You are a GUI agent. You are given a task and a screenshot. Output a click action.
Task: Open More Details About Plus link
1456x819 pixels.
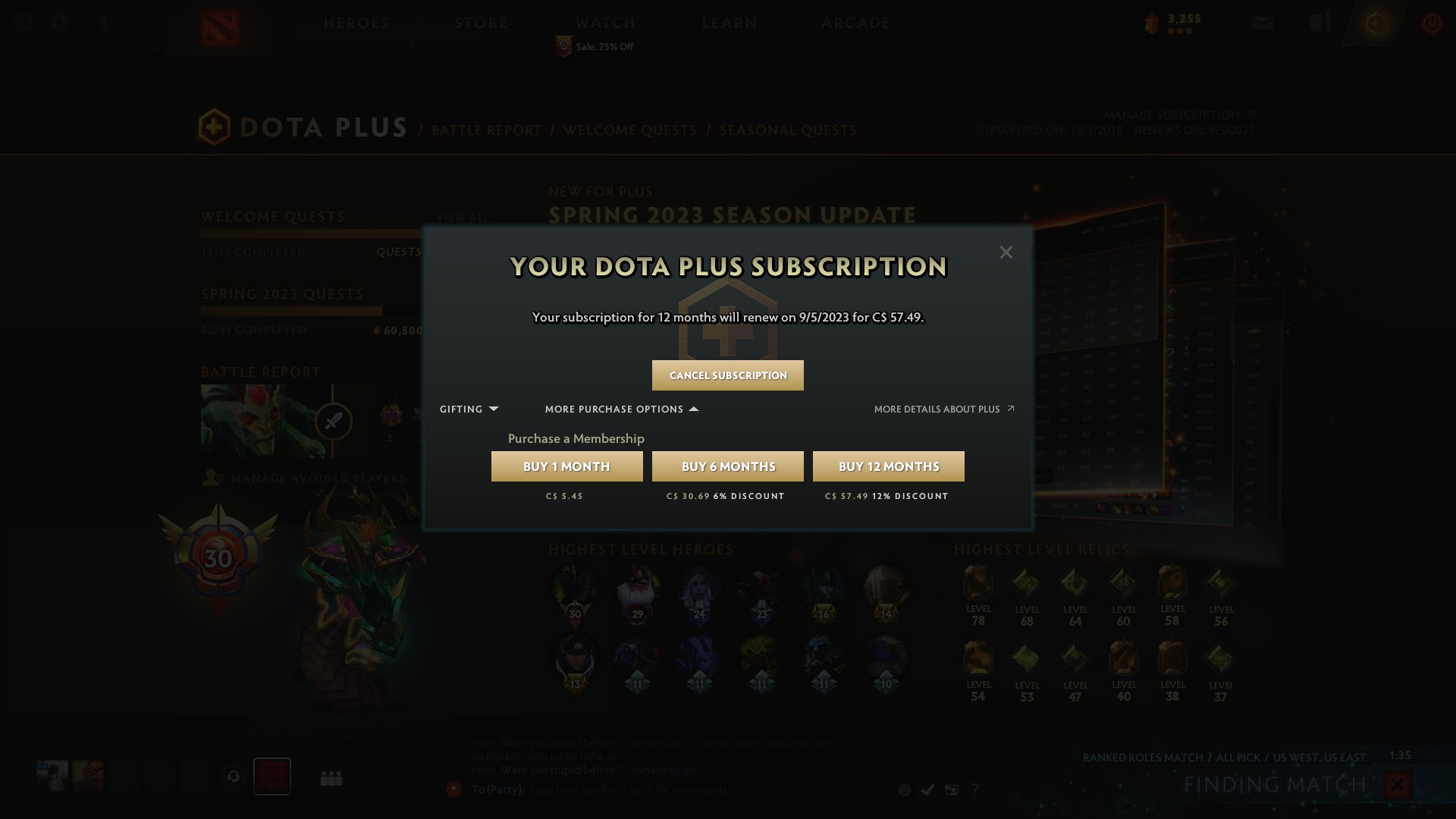(x=944, y=409)
